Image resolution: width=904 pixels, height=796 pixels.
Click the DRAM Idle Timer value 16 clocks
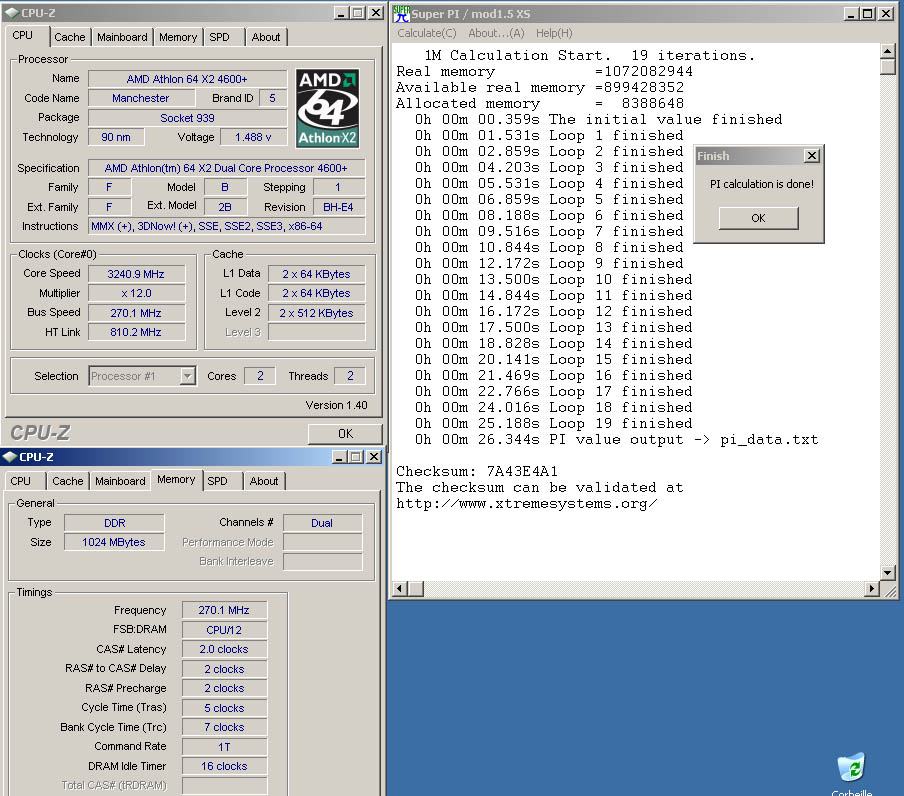click(x=224, y=766)
